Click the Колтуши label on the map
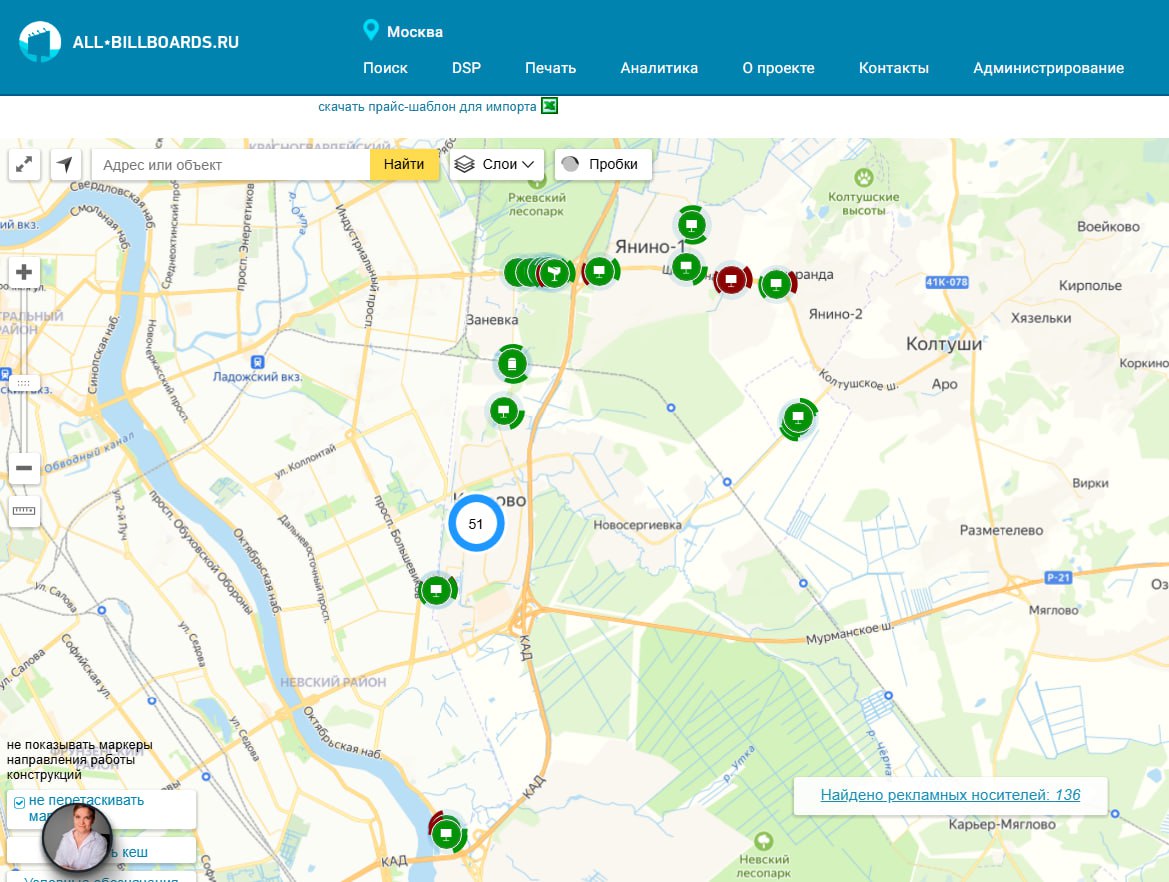Screen dimensions: 1169x882 (944, 344)
